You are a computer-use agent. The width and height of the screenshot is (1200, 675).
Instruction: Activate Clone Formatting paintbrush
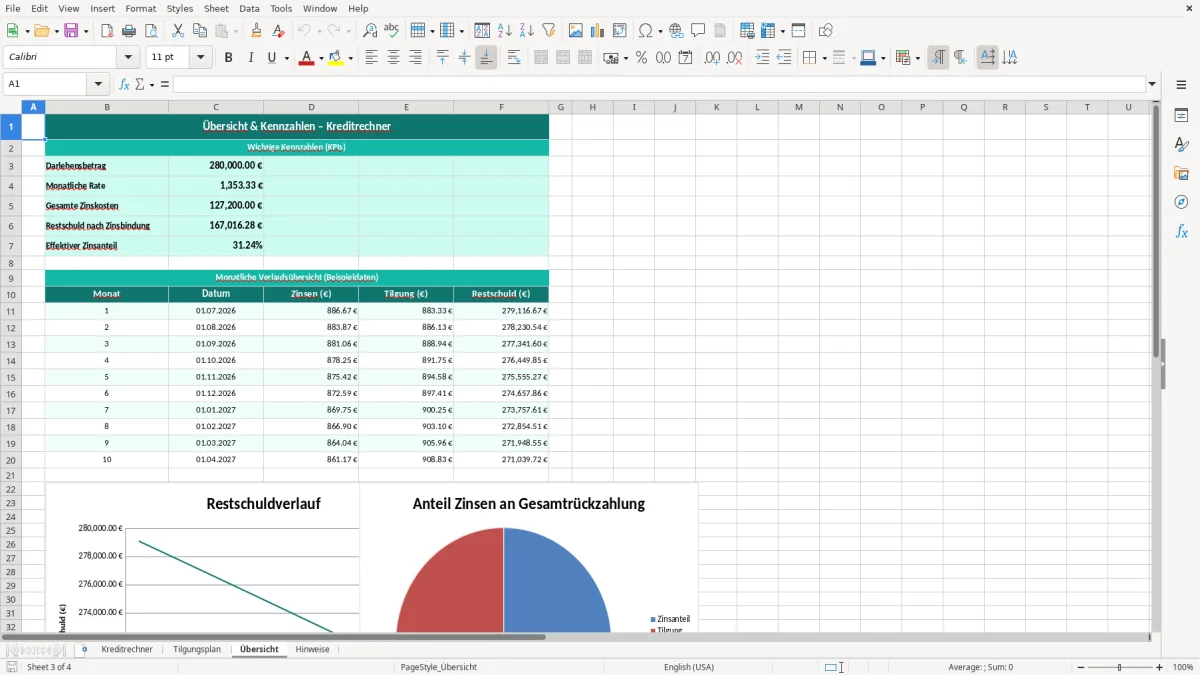click(257, 31)
